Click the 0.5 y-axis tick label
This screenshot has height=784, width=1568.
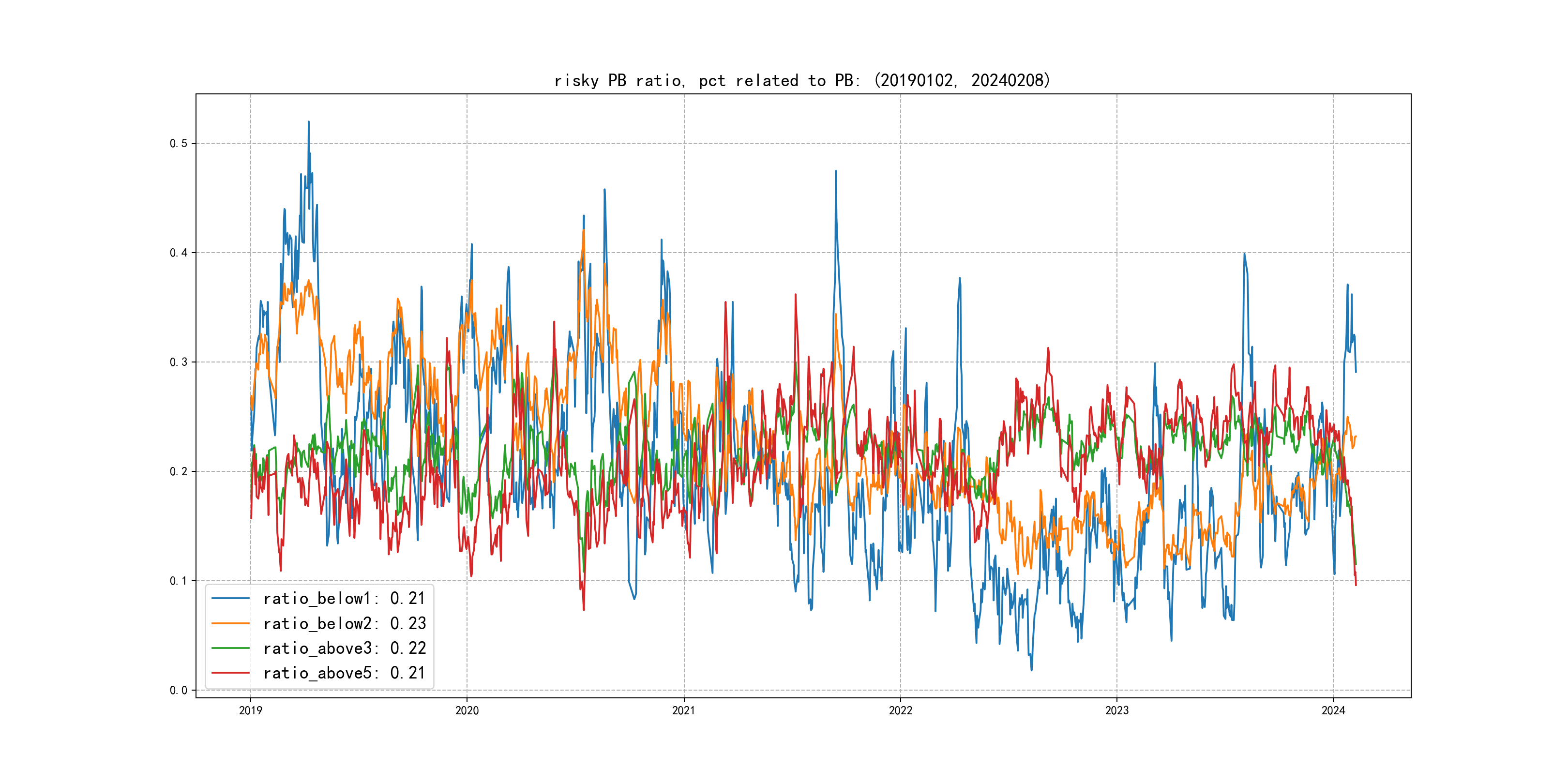pos(179,144)
